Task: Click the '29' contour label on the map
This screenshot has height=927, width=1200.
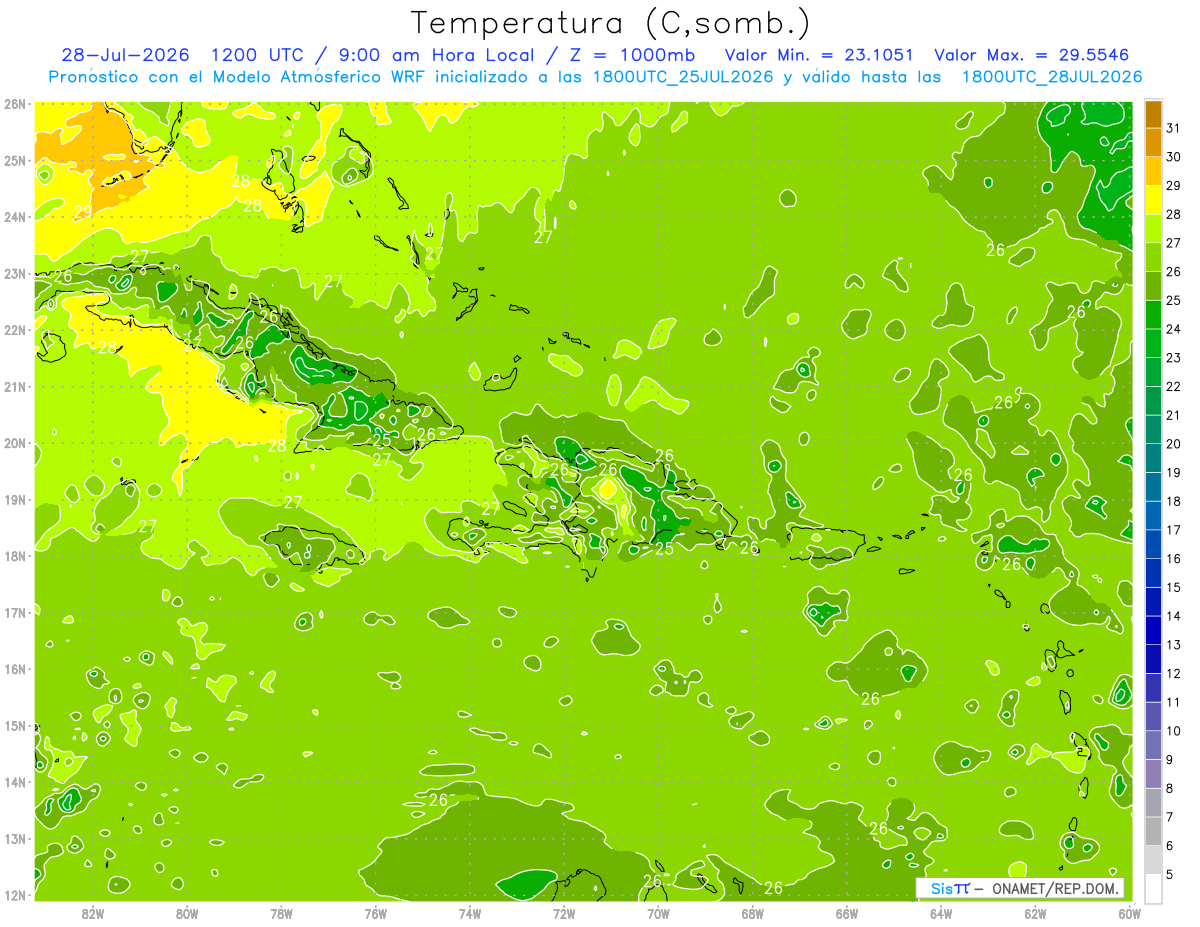Action: (x=82, y=212)
